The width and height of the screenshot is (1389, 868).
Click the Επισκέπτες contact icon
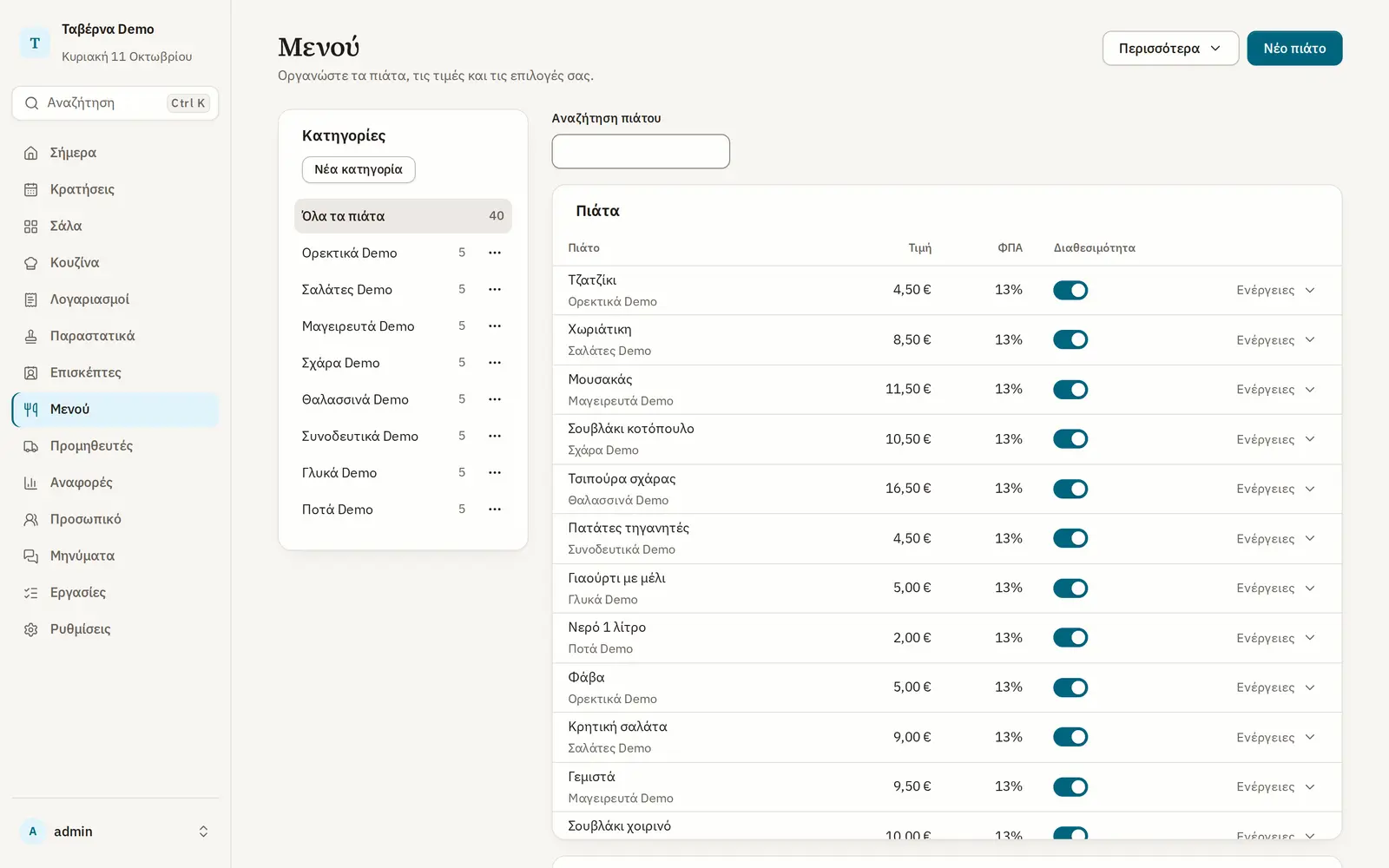pos(31,372)
